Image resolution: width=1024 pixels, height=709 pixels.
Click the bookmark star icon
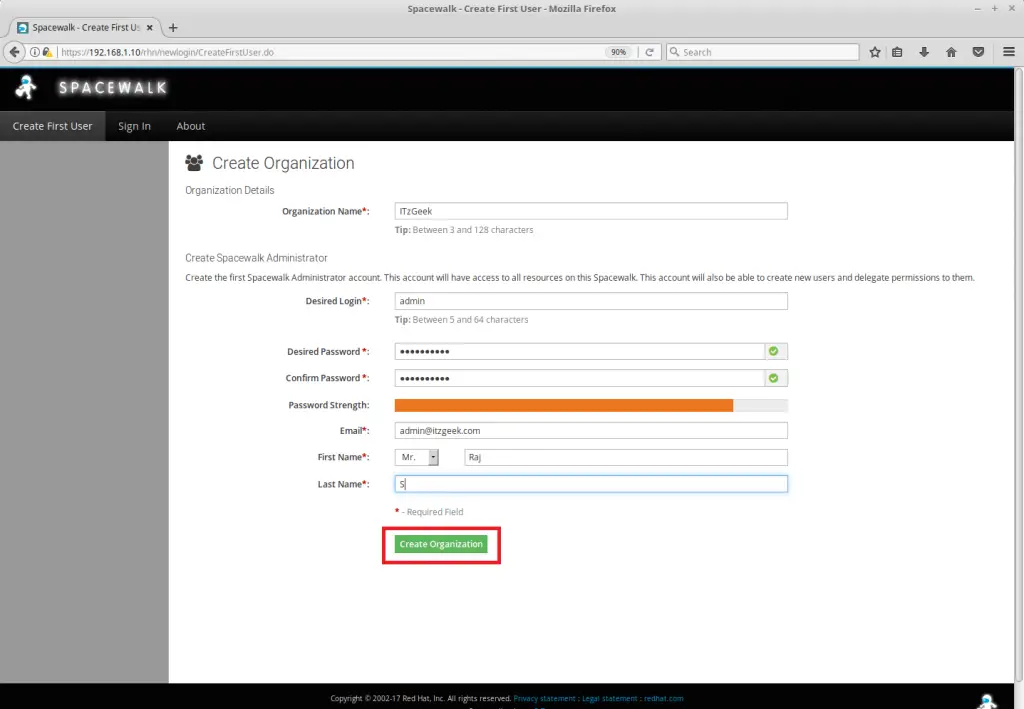coord(874,52)
